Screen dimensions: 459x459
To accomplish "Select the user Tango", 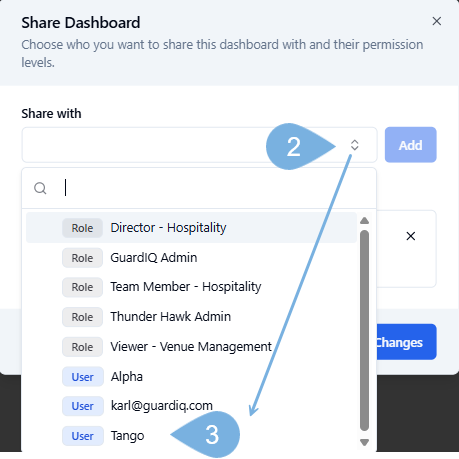I will pos(191,436).
